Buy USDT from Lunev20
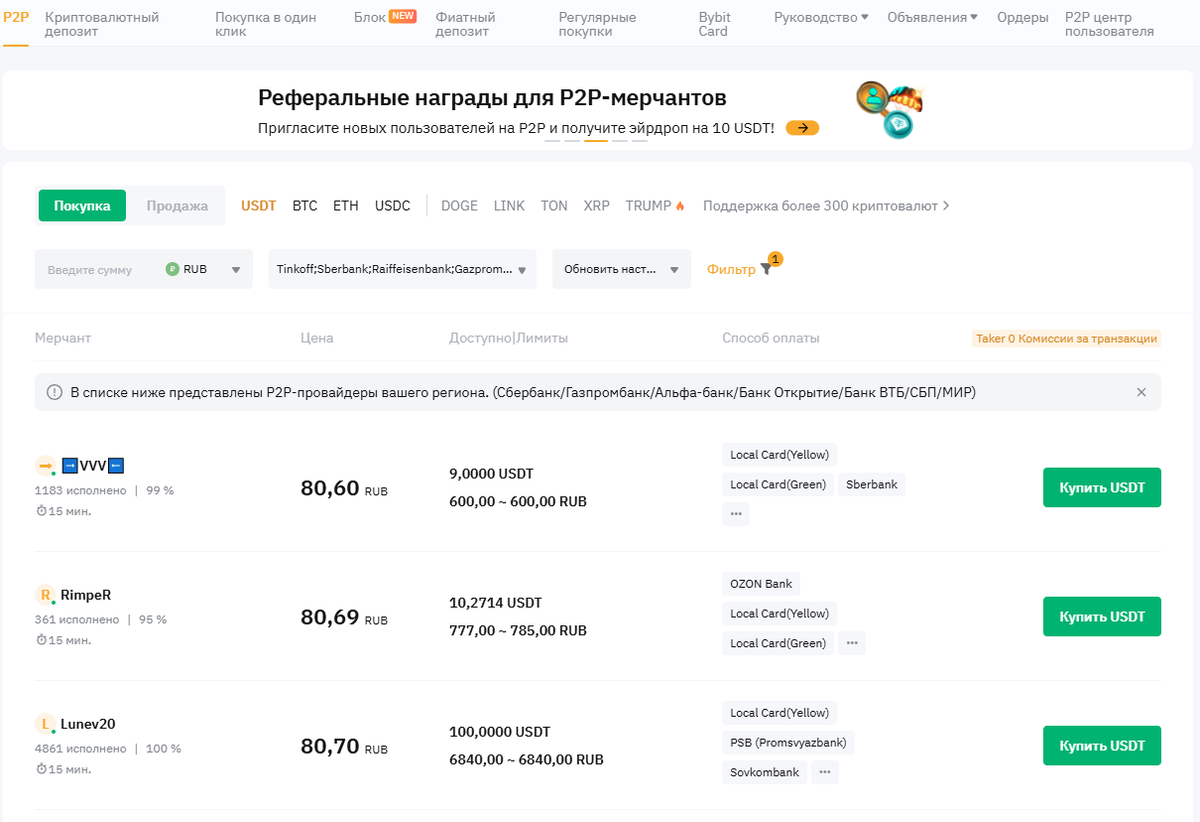Screen dimensions: 1200x822 (x=1101, y=746)
